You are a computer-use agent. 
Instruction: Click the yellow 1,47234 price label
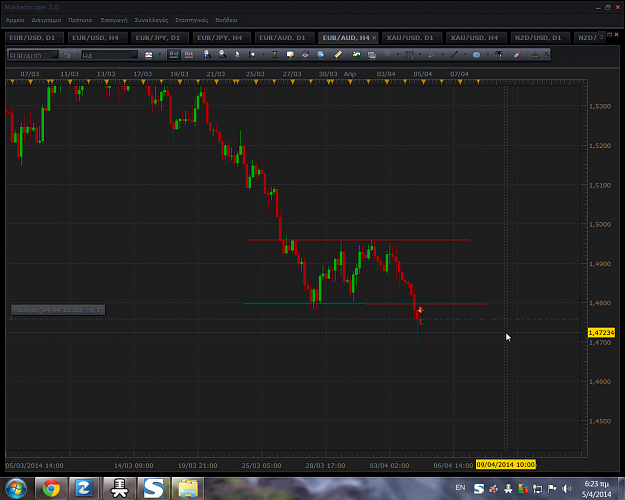(x=601, y=333)
